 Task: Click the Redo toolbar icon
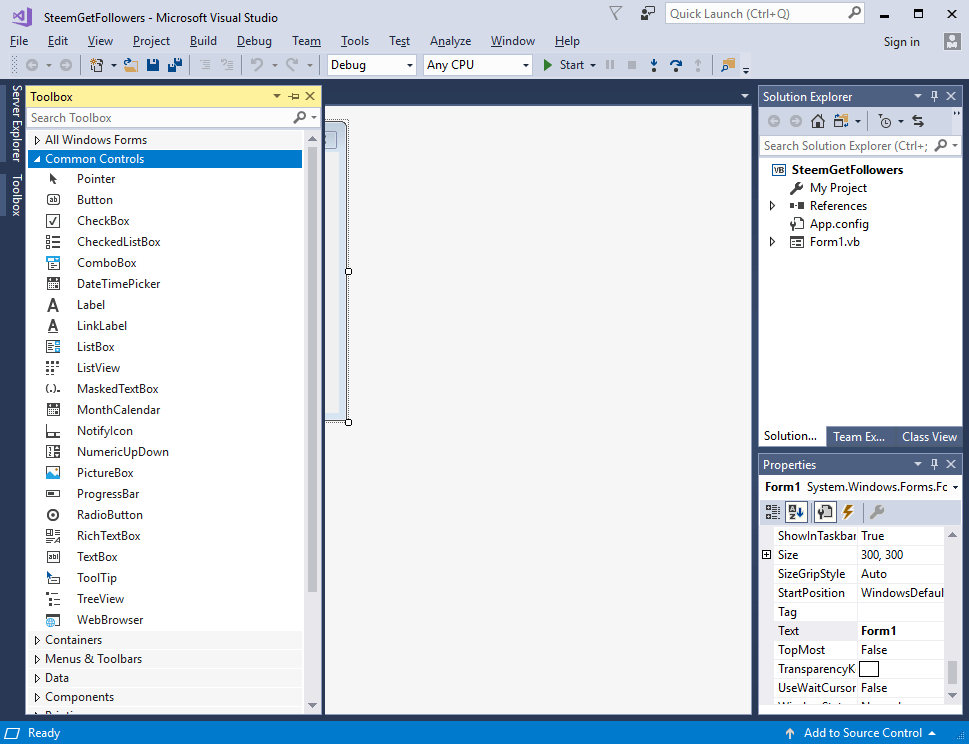coord(292,65)
